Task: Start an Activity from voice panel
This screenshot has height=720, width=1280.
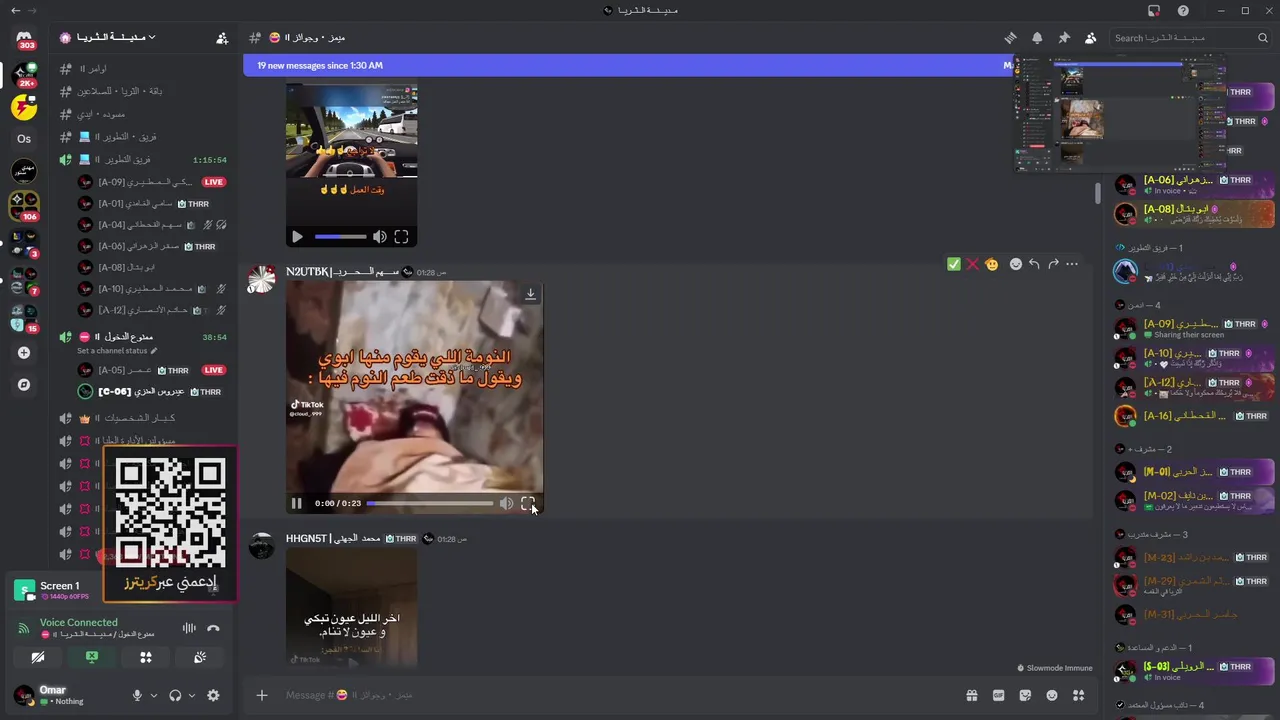Action: 146,657
